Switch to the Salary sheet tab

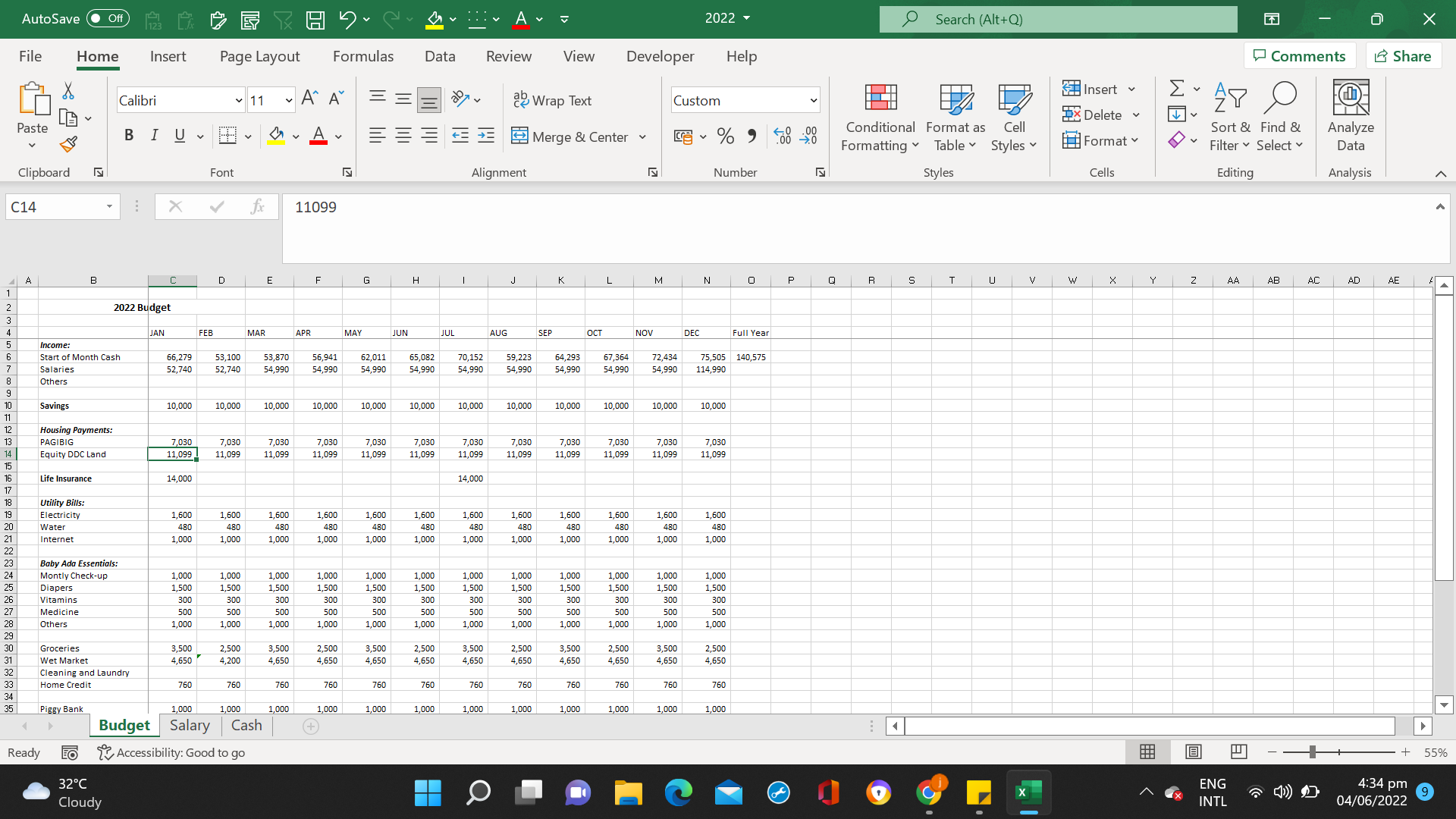(x=190, y=725)
